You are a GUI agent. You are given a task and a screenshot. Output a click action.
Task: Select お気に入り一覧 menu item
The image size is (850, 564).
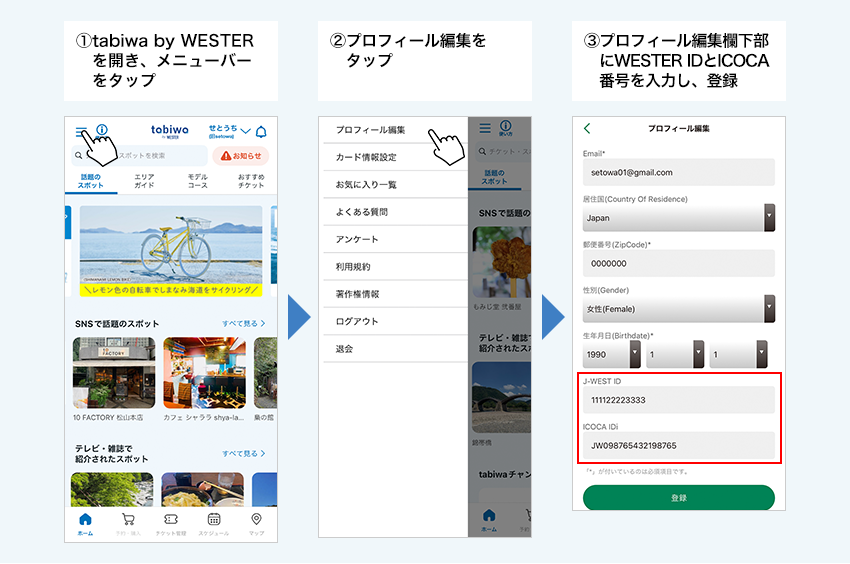tap(395, 184)
